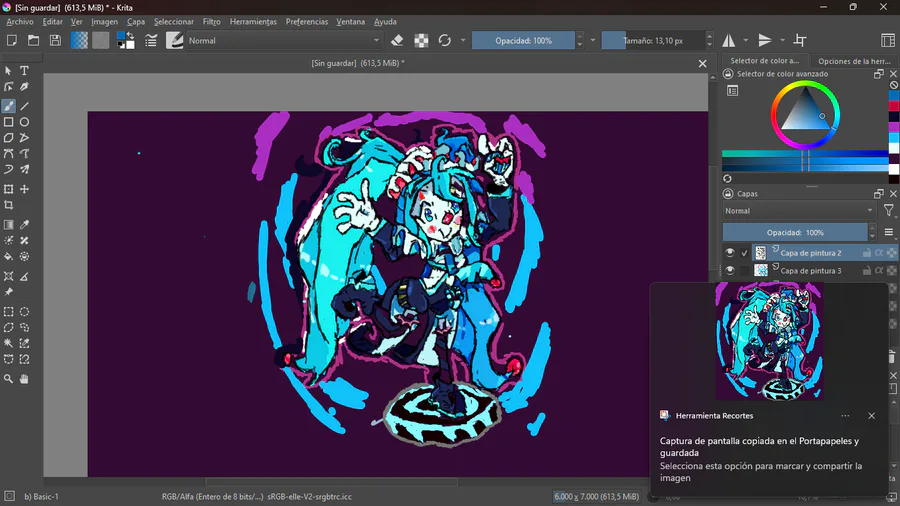This screenshot has width=900, height=506.
Task: Select the Calligraphy tool
Action: (x=24, y=87)
